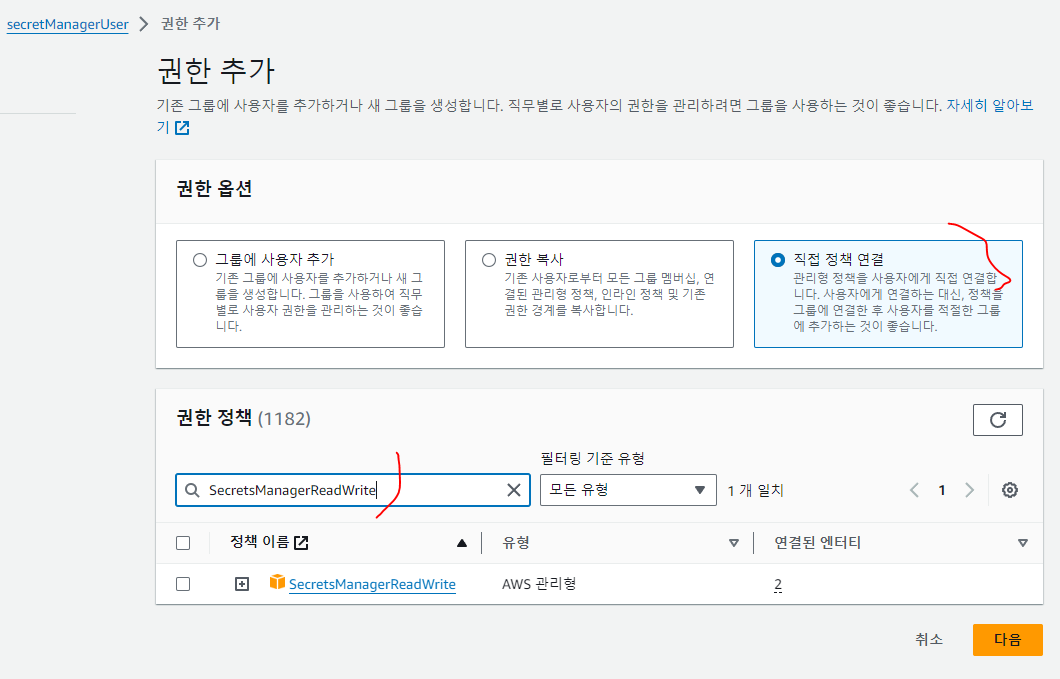Screen dimensions: 1060x679
Task: Clear the policy search text with X
Action: click(514, 490)
